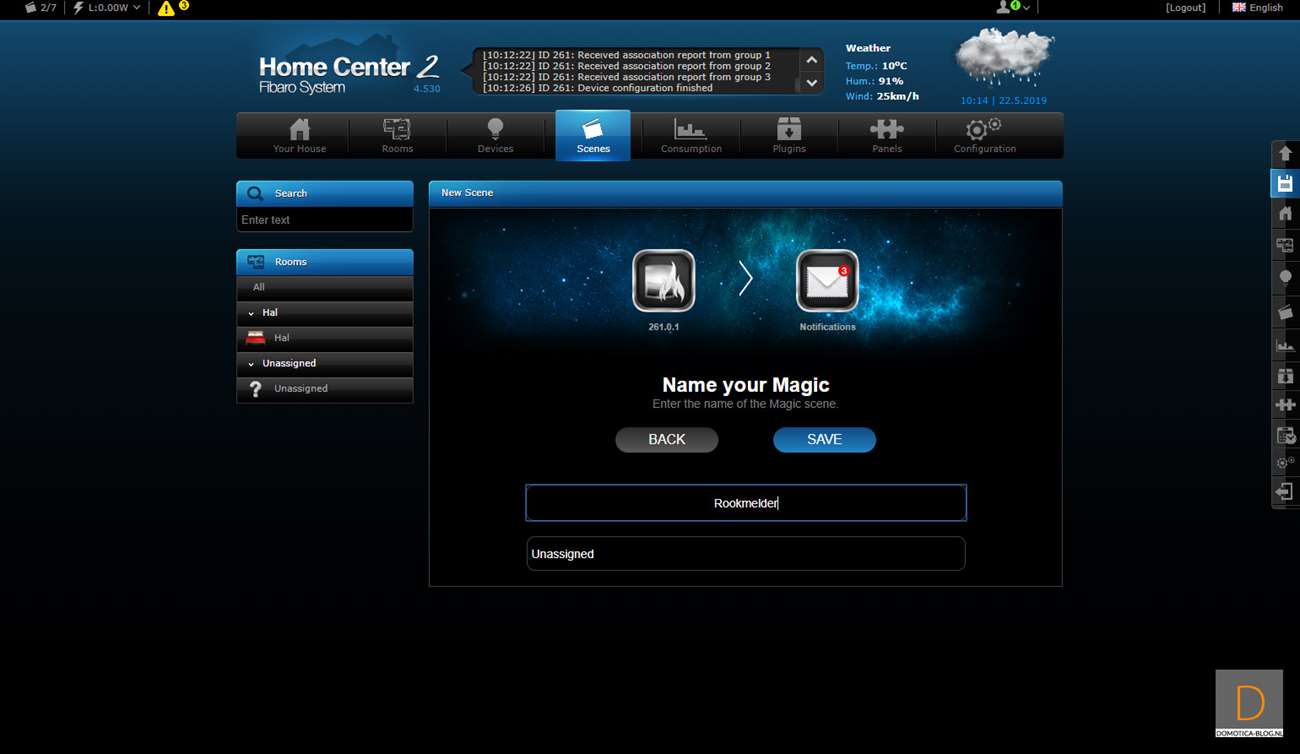Click the plugins box side icon

click(1286, 376)
